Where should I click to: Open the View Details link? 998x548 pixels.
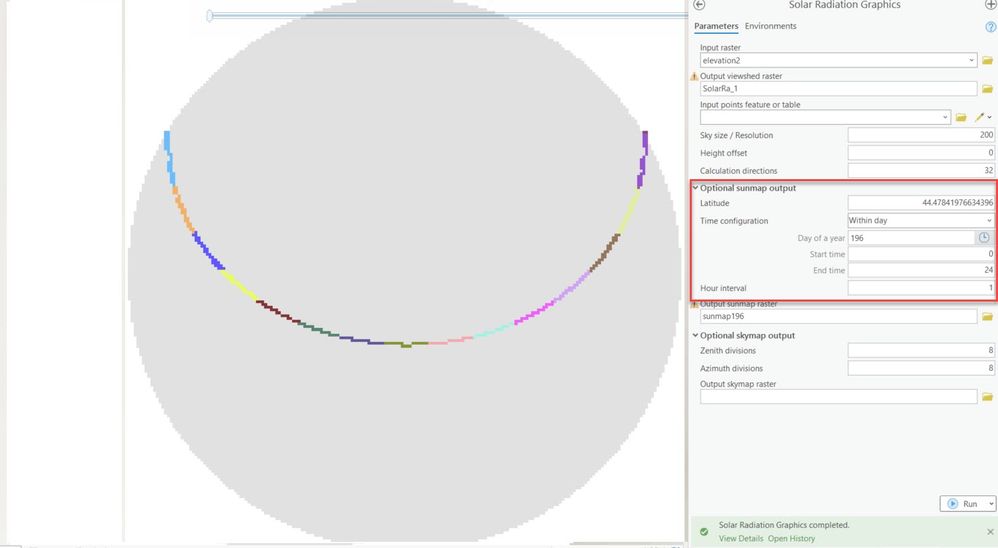[741, 538]
